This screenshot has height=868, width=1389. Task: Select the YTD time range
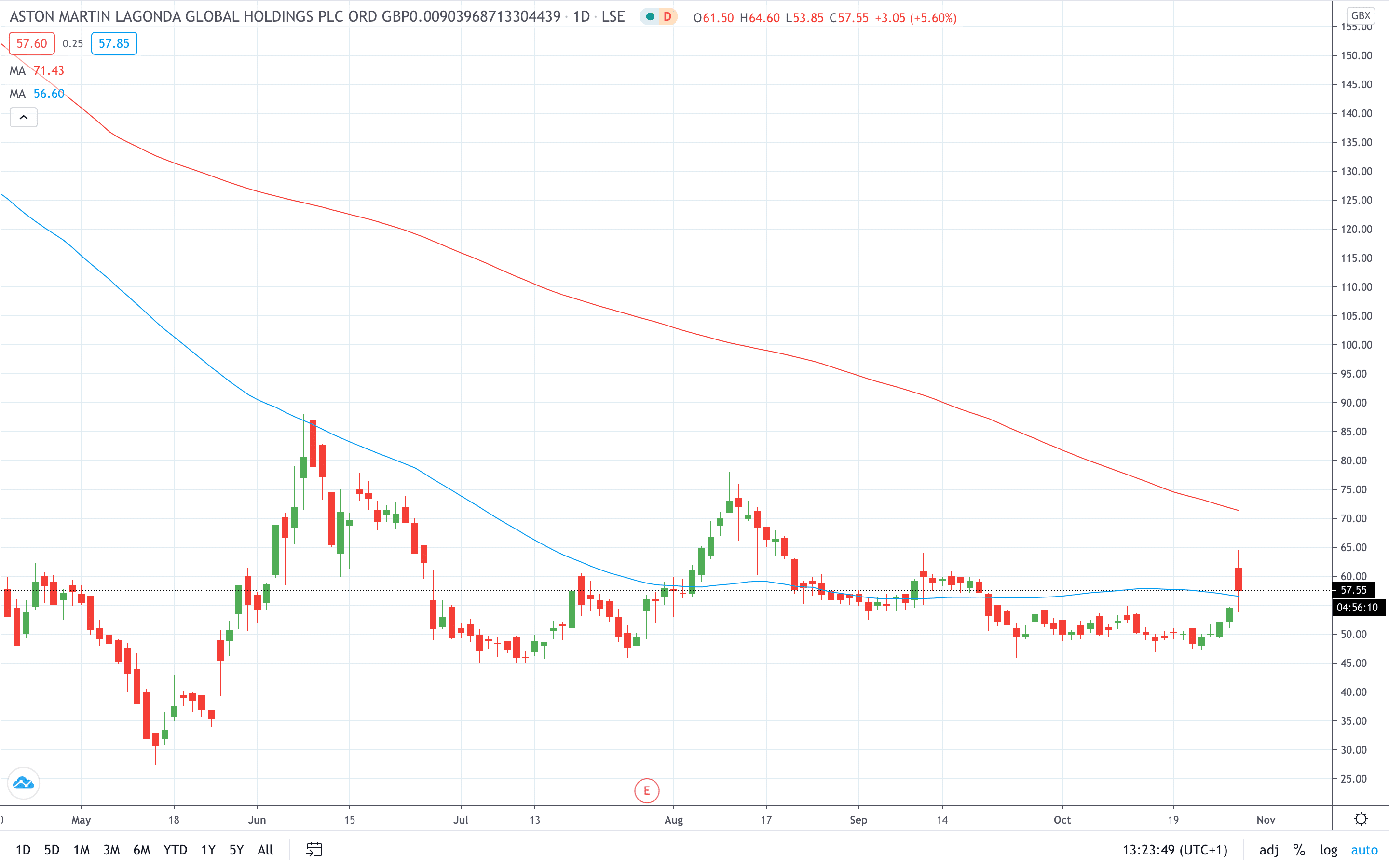click(175, 850)
